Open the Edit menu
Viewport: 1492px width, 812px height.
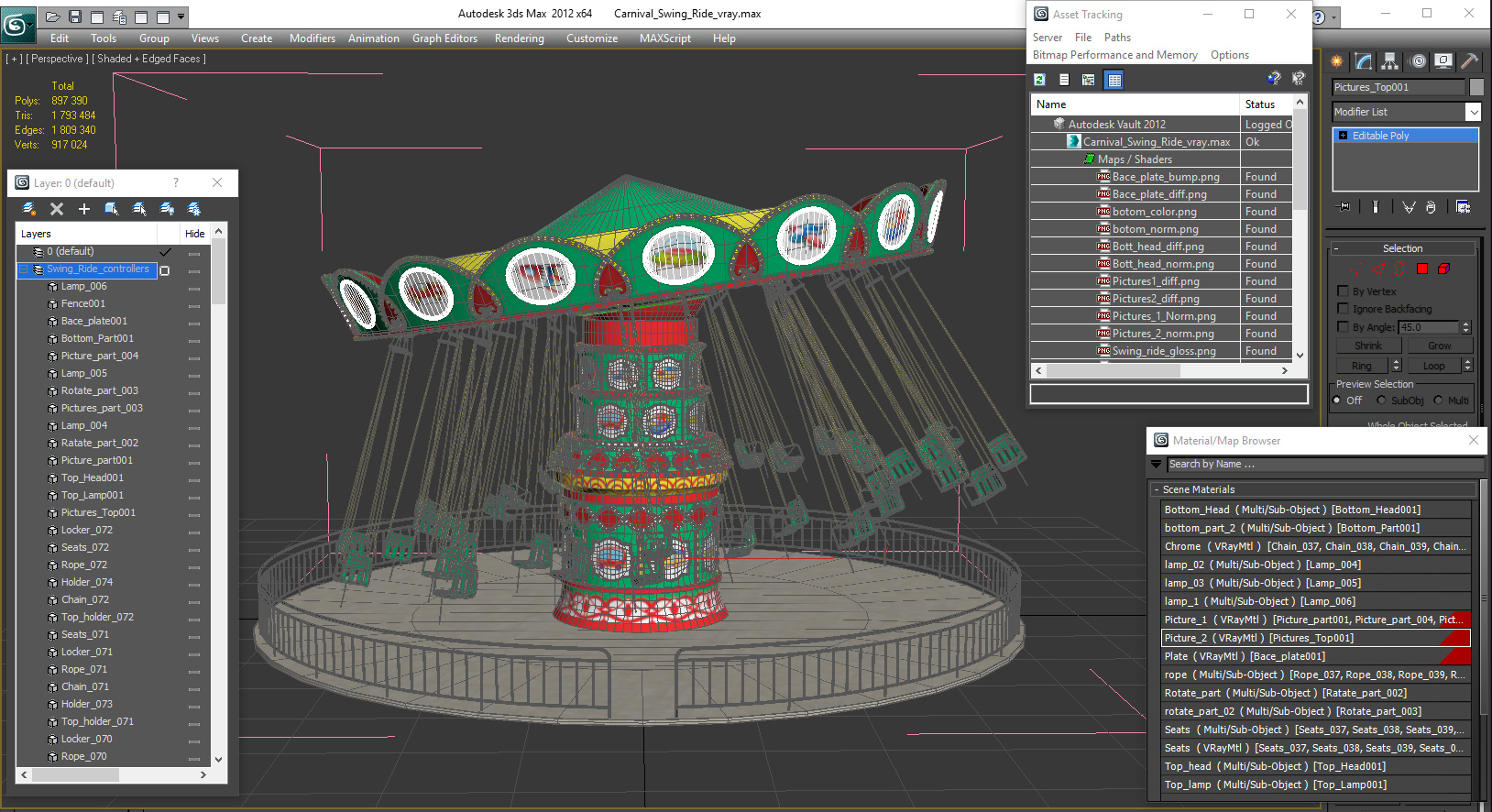pyautogui.click(x=60, y=38)
